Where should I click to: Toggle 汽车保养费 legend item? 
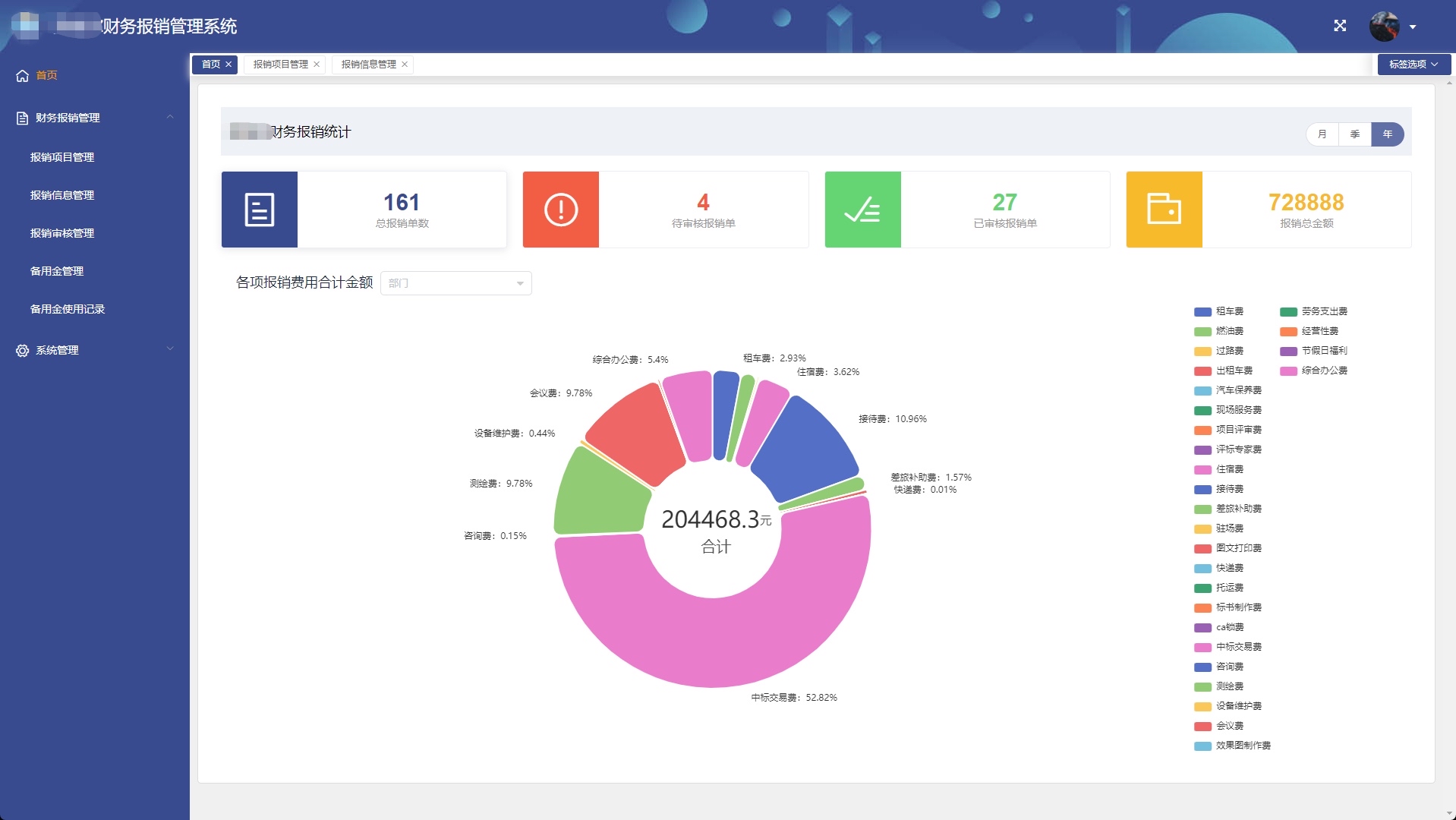[x=1228, y=390]
